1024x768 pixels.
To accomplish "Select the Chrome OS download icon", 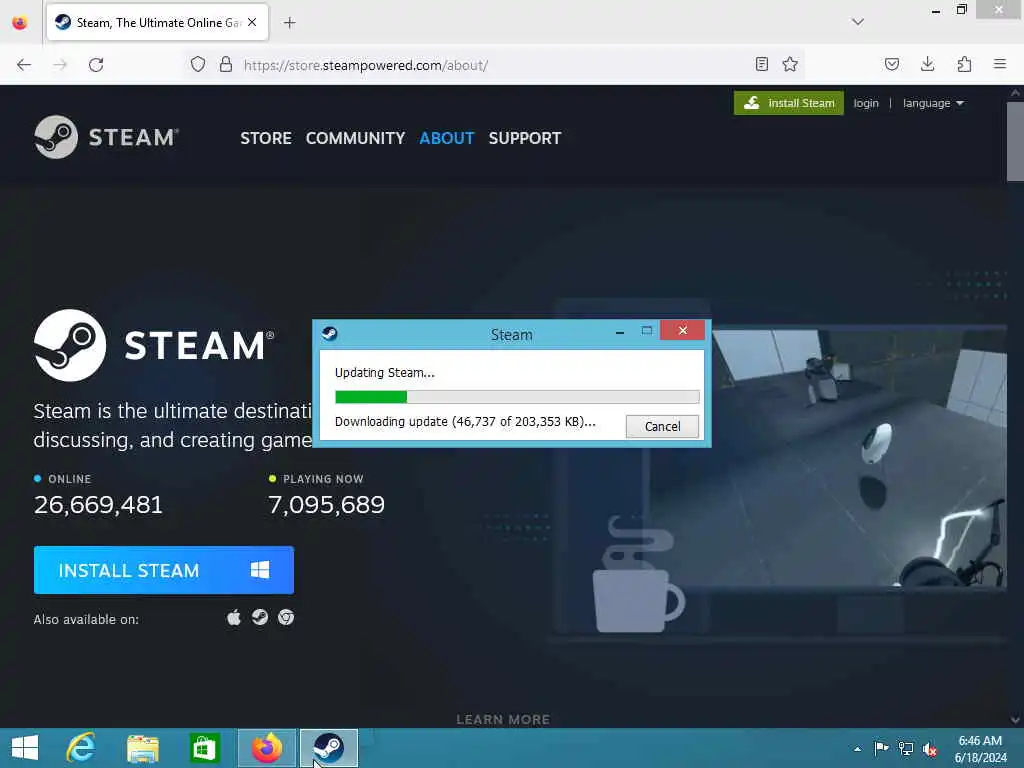I will coord(286,617).
